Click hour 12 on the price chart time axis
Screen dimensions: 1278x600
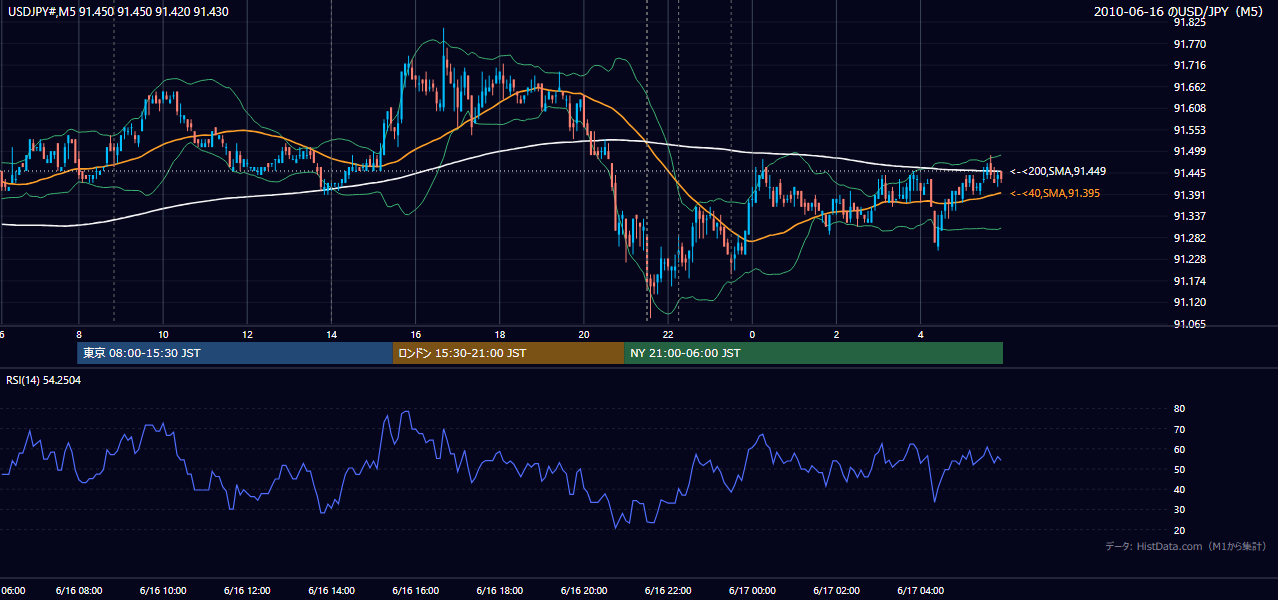pos(246,335)
